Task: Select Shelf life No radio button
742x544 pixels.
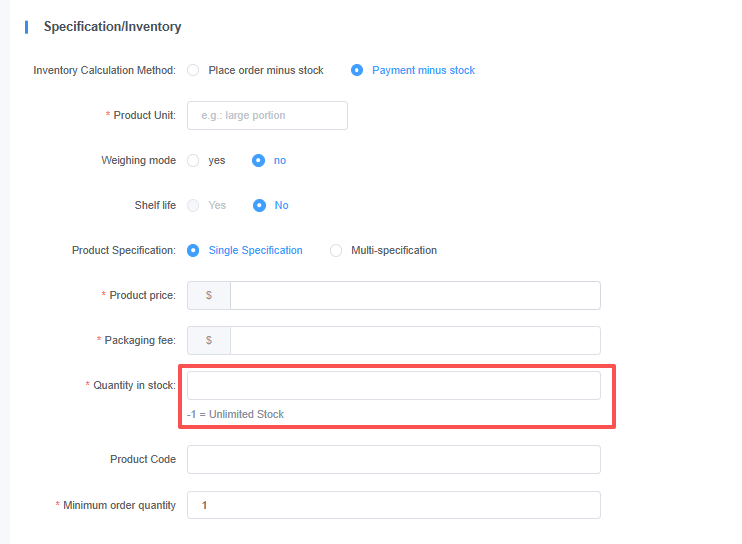Action: coord(259,206)
